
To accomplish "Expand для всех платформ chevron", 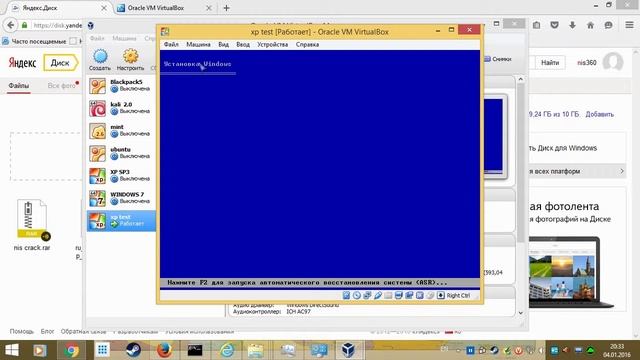I will click(622, 171).
